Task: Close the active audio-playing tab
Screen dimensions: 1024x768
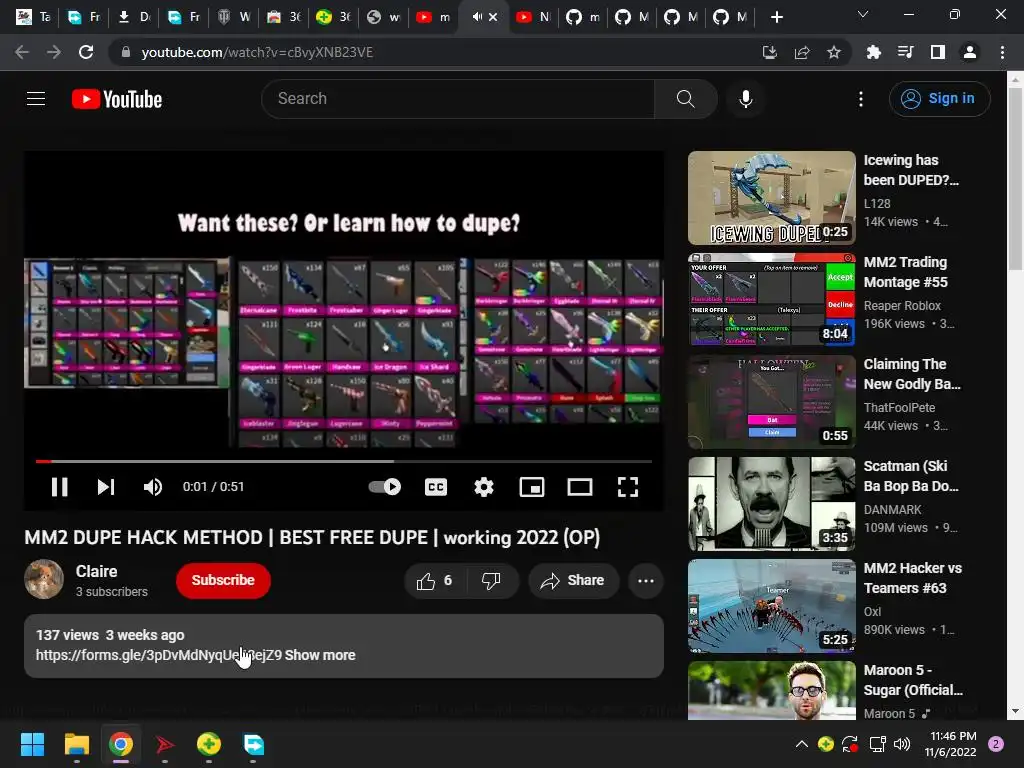Action: click(493, 17)
